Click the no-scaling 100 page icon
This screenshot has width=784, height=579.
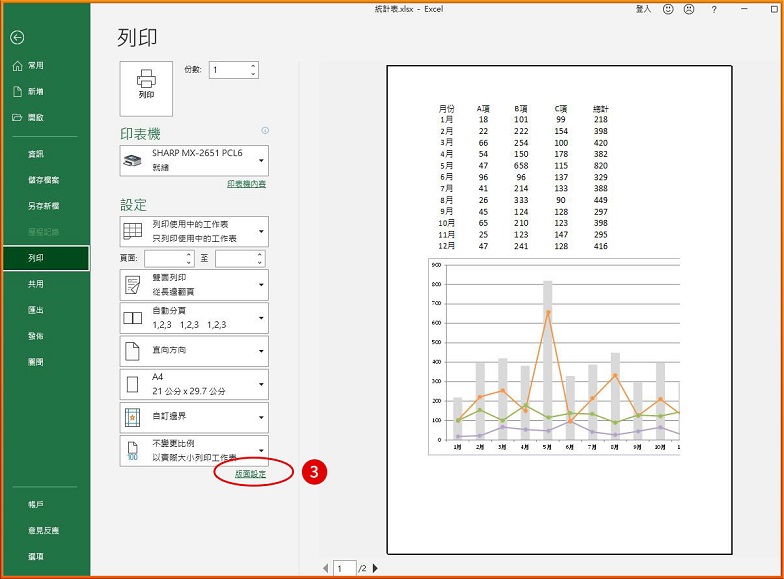132,451
